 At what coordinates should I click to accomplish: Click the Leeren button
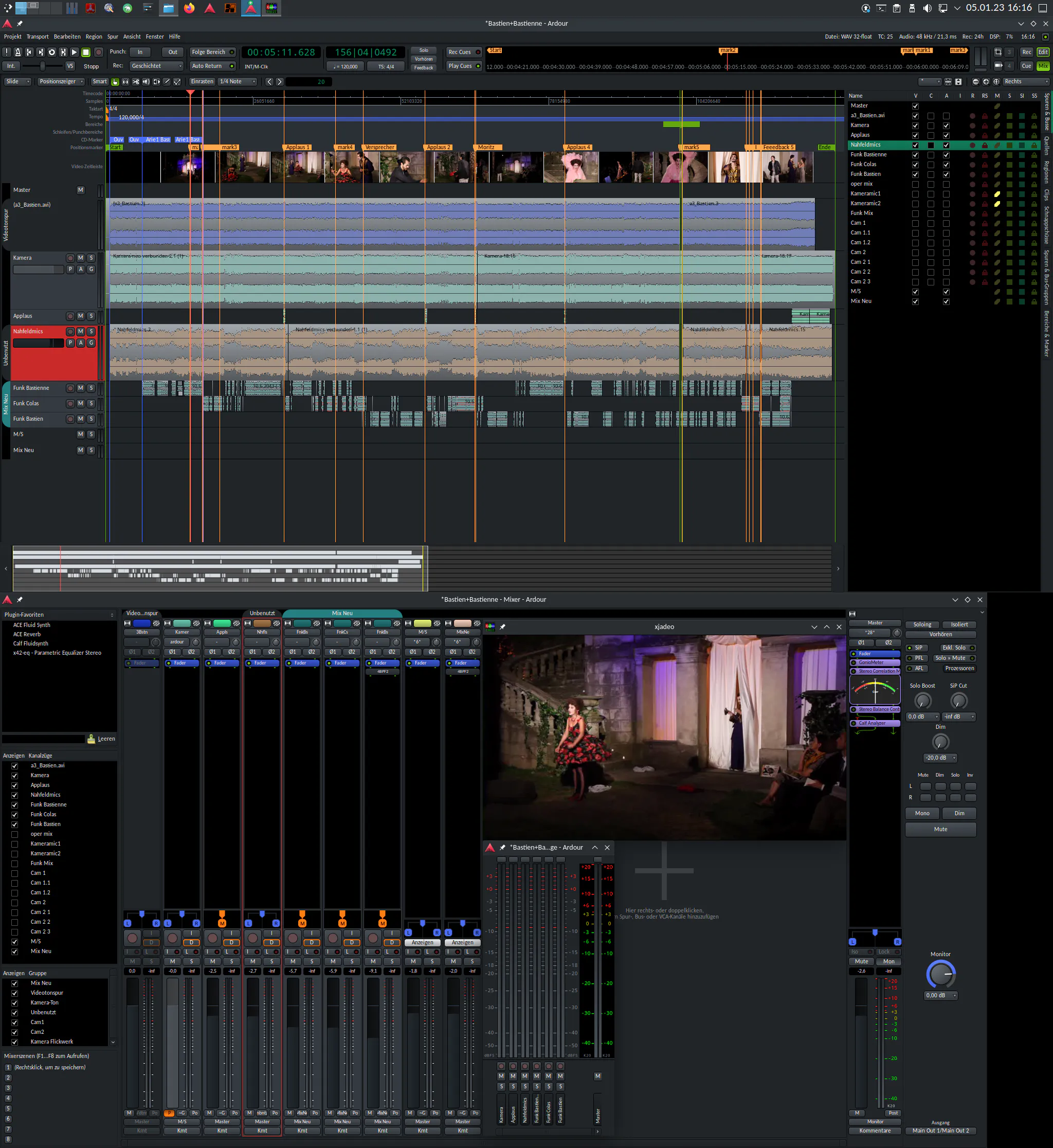pos(101,739)
